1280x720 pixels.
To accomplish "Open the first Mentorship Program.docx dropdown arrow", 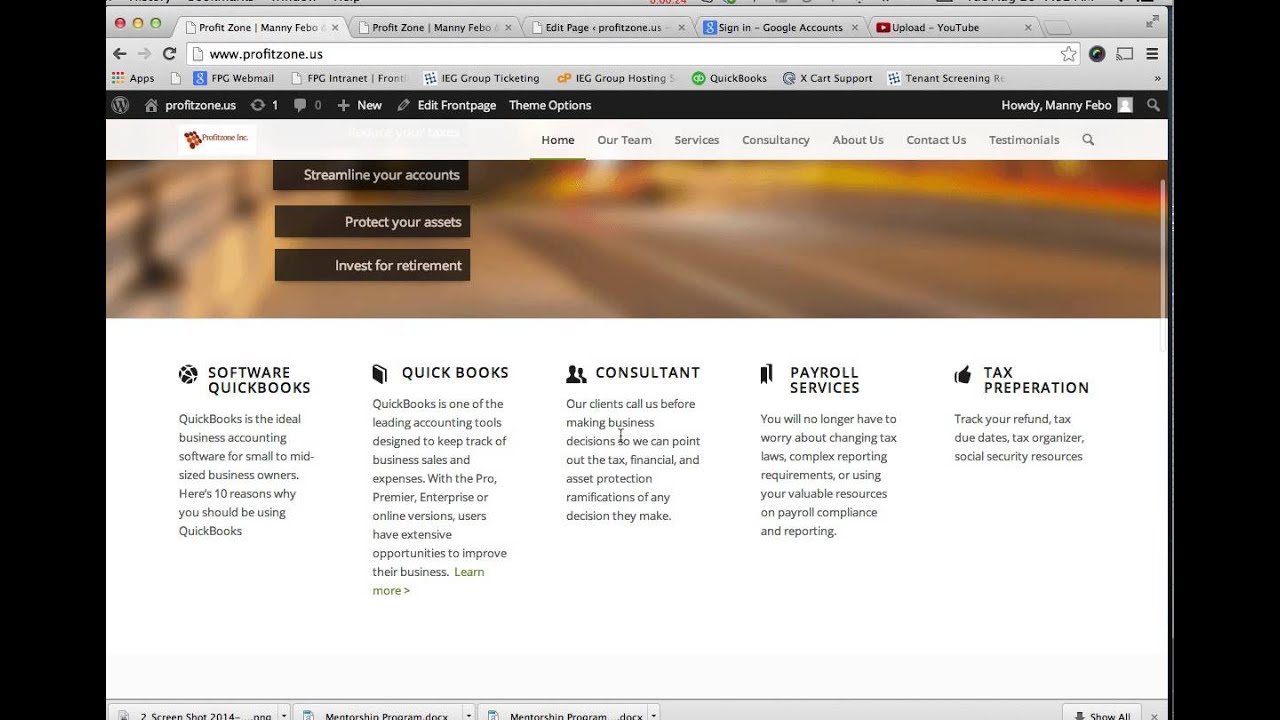I will pyautogui.click(x=468, y=715).
